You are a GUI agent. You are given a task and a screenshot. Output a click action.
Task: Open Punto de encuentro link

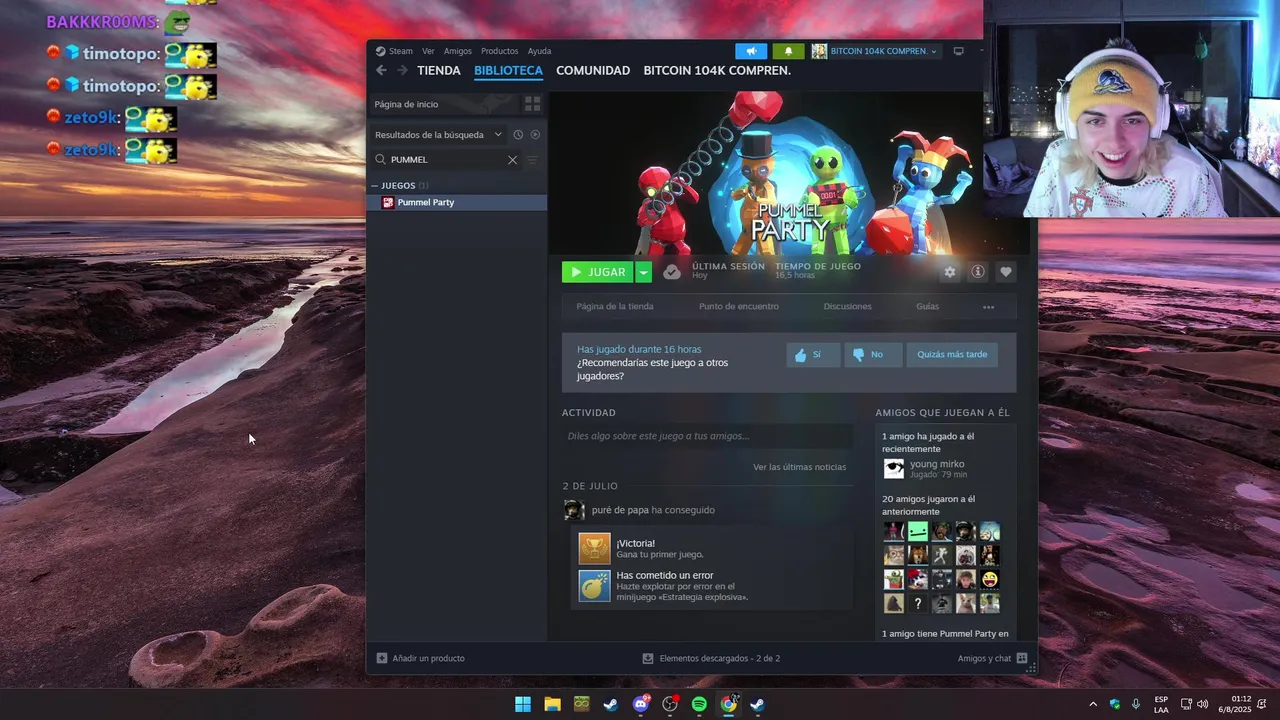(739, 307)
